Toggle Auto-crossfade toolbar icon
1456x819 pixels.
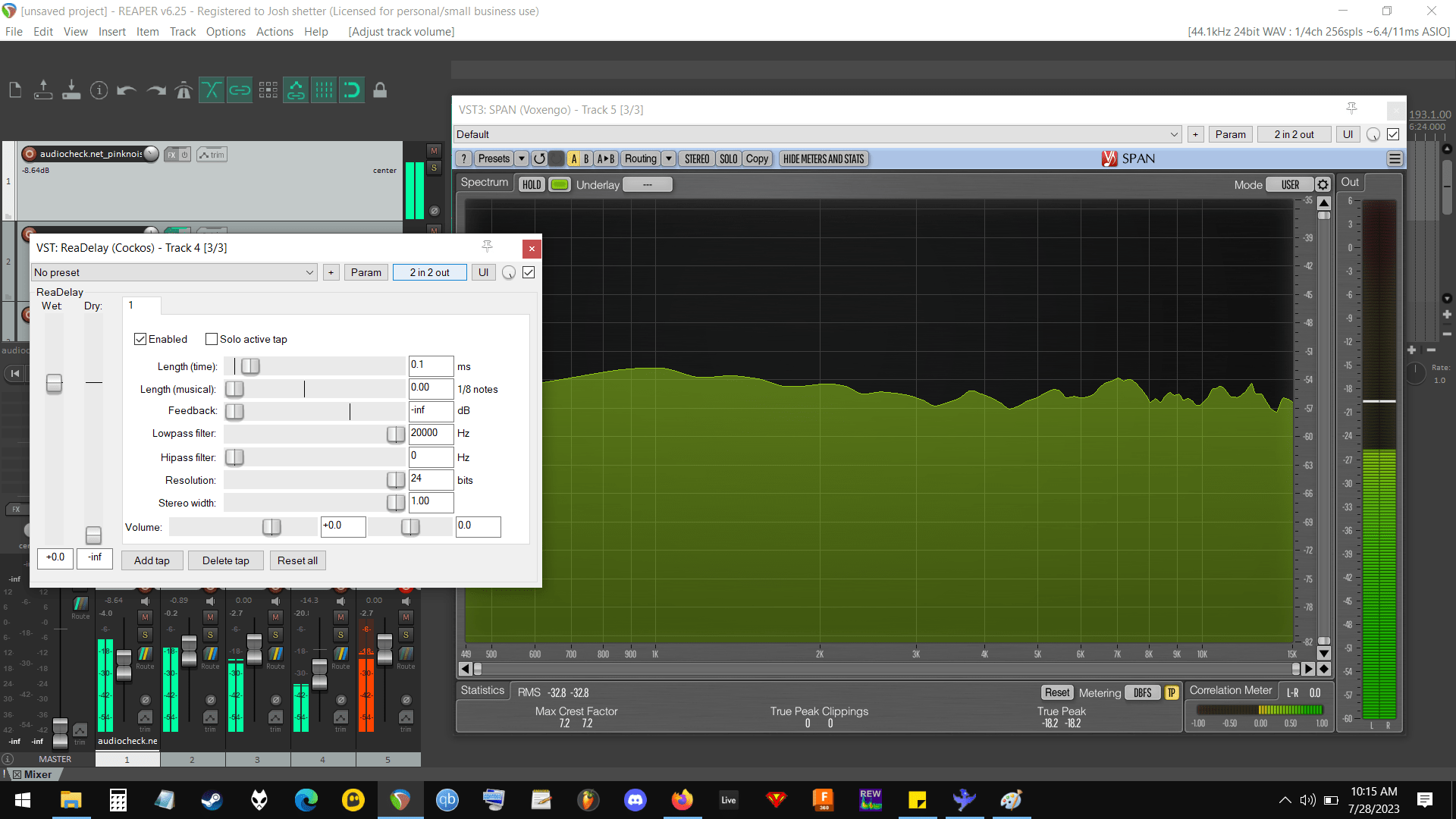click(x=212, y=90)
